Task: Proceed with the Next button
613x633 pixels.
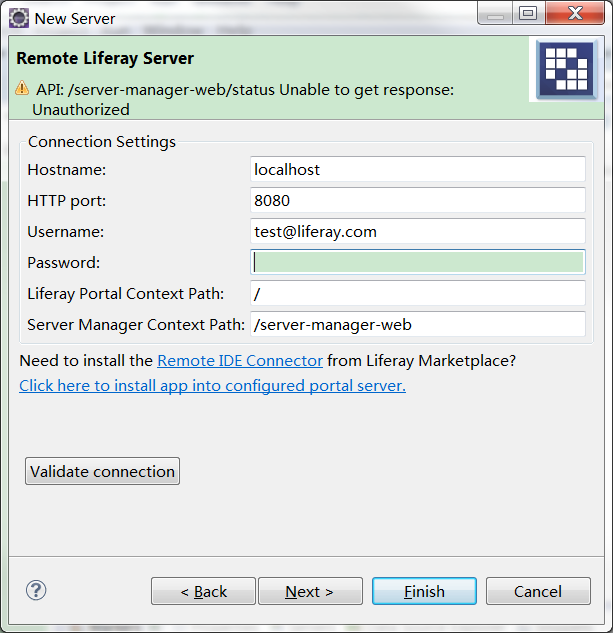Action: (x=310, y=591)
